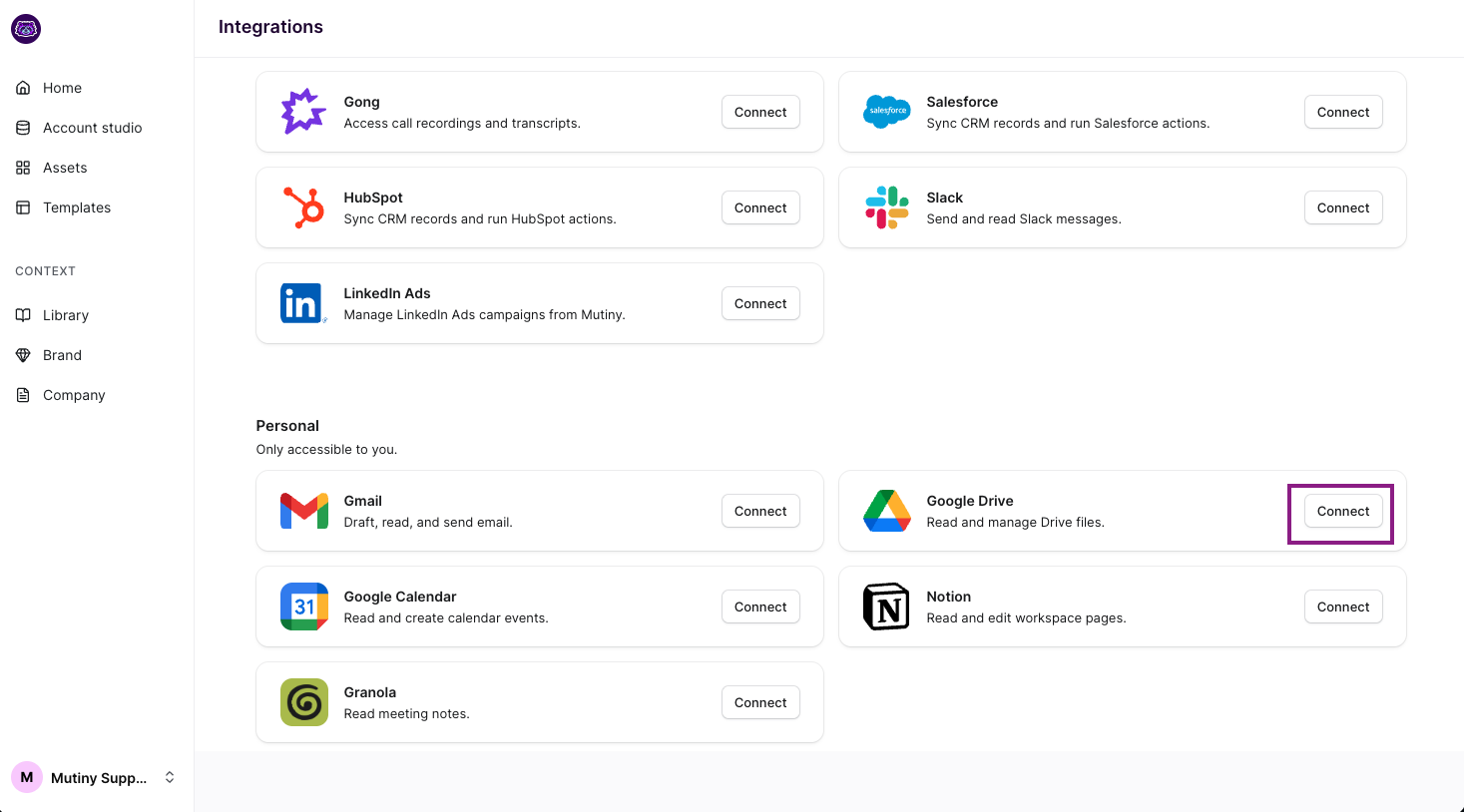This screenshot has height=812, width=1464.
Task: Connect the Gong integration
Action: 760,112
